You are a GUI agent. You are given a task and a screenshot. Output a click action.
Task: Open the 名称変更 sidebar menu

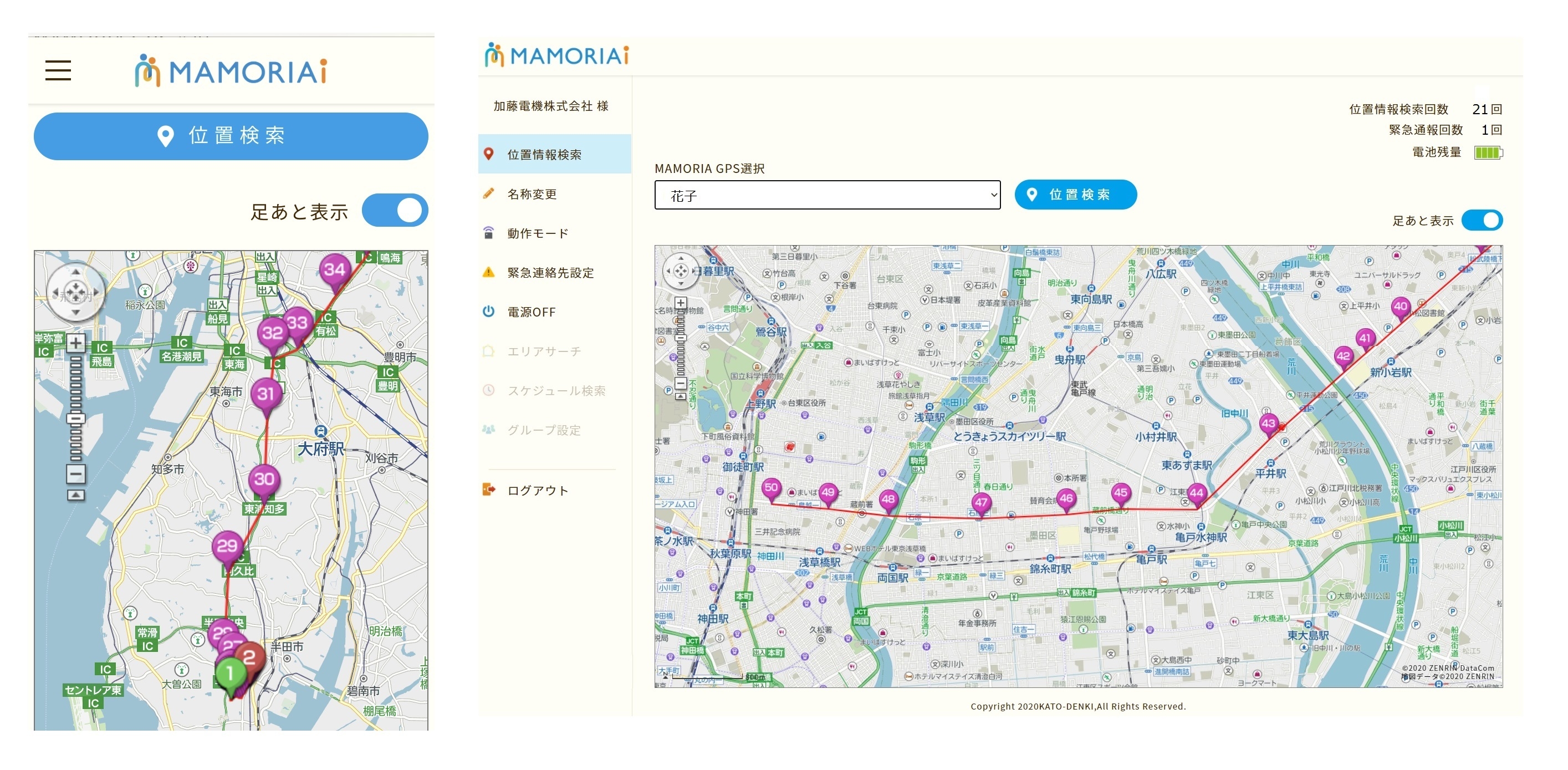[x=532, y=194]
